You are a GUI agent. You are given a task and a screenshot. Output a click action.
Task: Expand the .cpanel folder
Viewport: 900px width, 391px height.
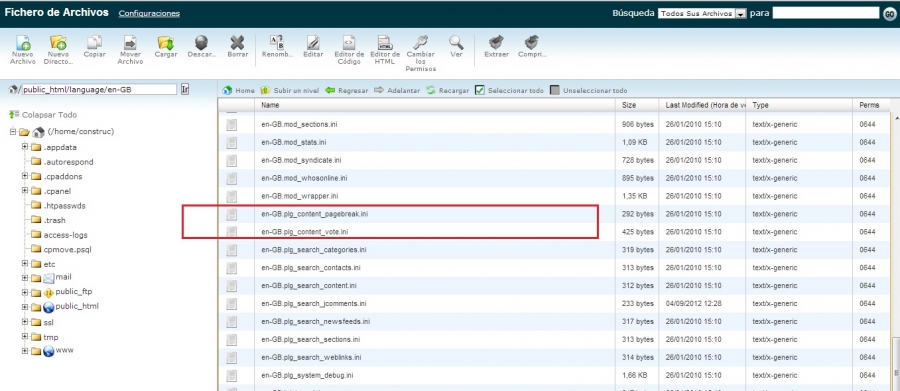25,191
